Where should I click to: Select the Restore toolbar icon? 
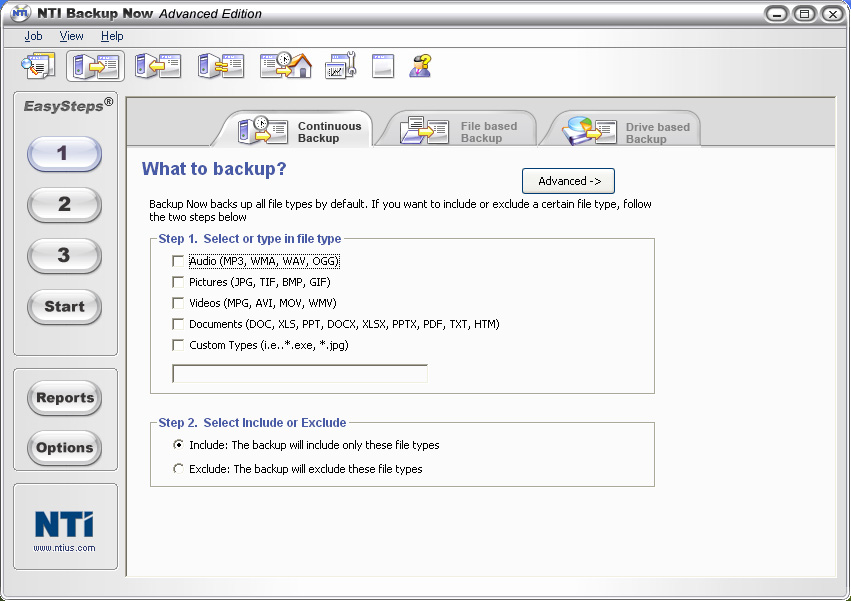[157, 66]
